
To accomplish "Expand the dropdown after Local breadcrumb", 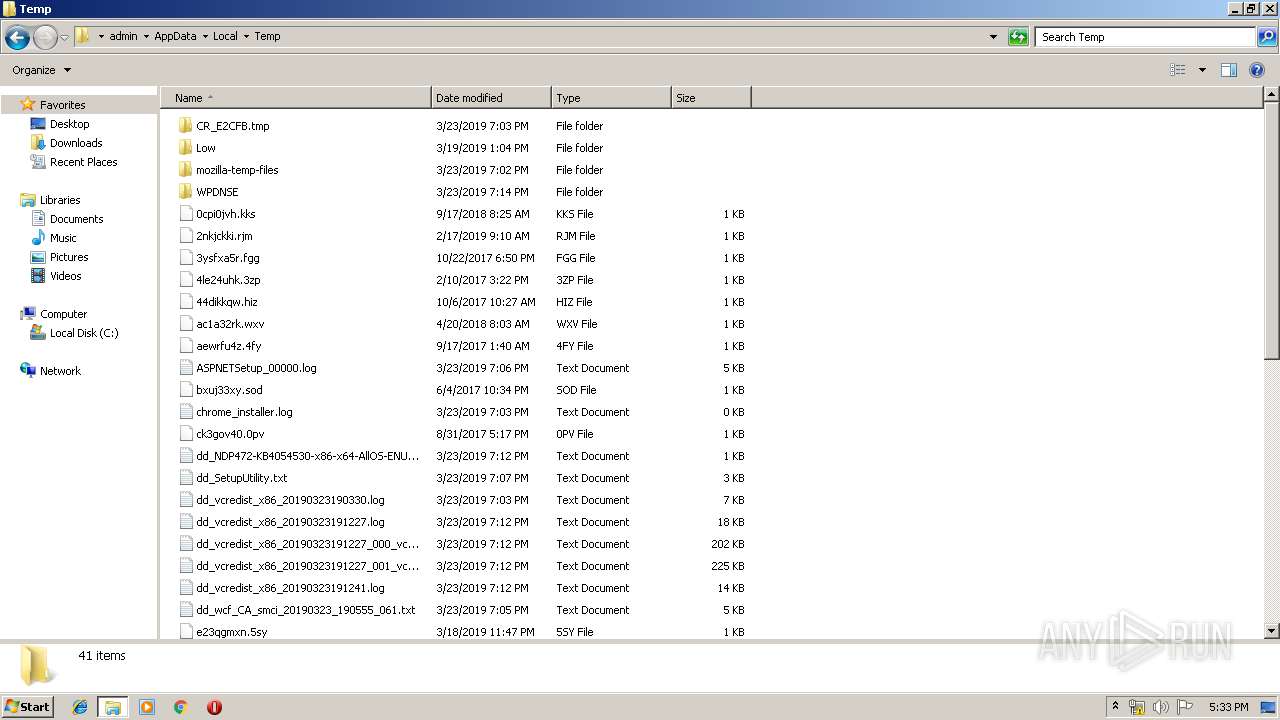I will 246,36.
